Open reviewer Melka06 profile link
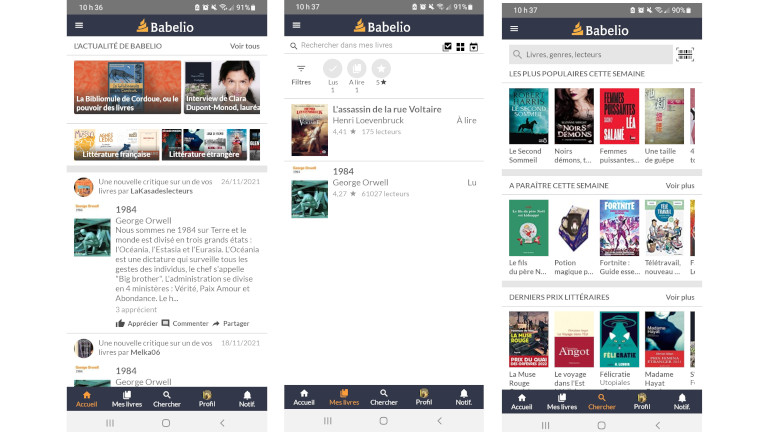768x432 pixels. pyautogui.click(x=145, y=352)
